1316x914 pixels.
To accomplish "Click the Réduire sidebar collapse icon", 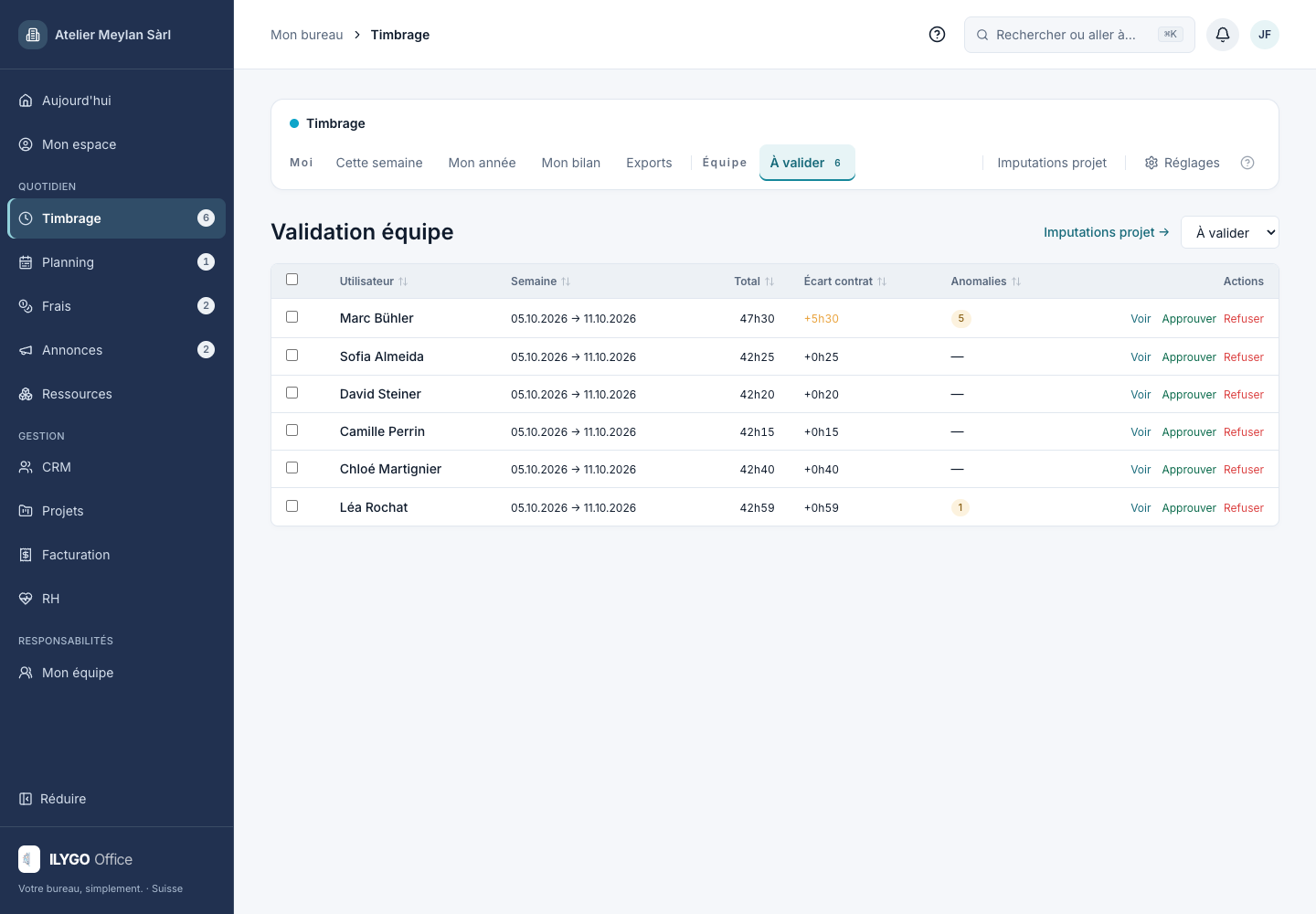I will (26, 799).
